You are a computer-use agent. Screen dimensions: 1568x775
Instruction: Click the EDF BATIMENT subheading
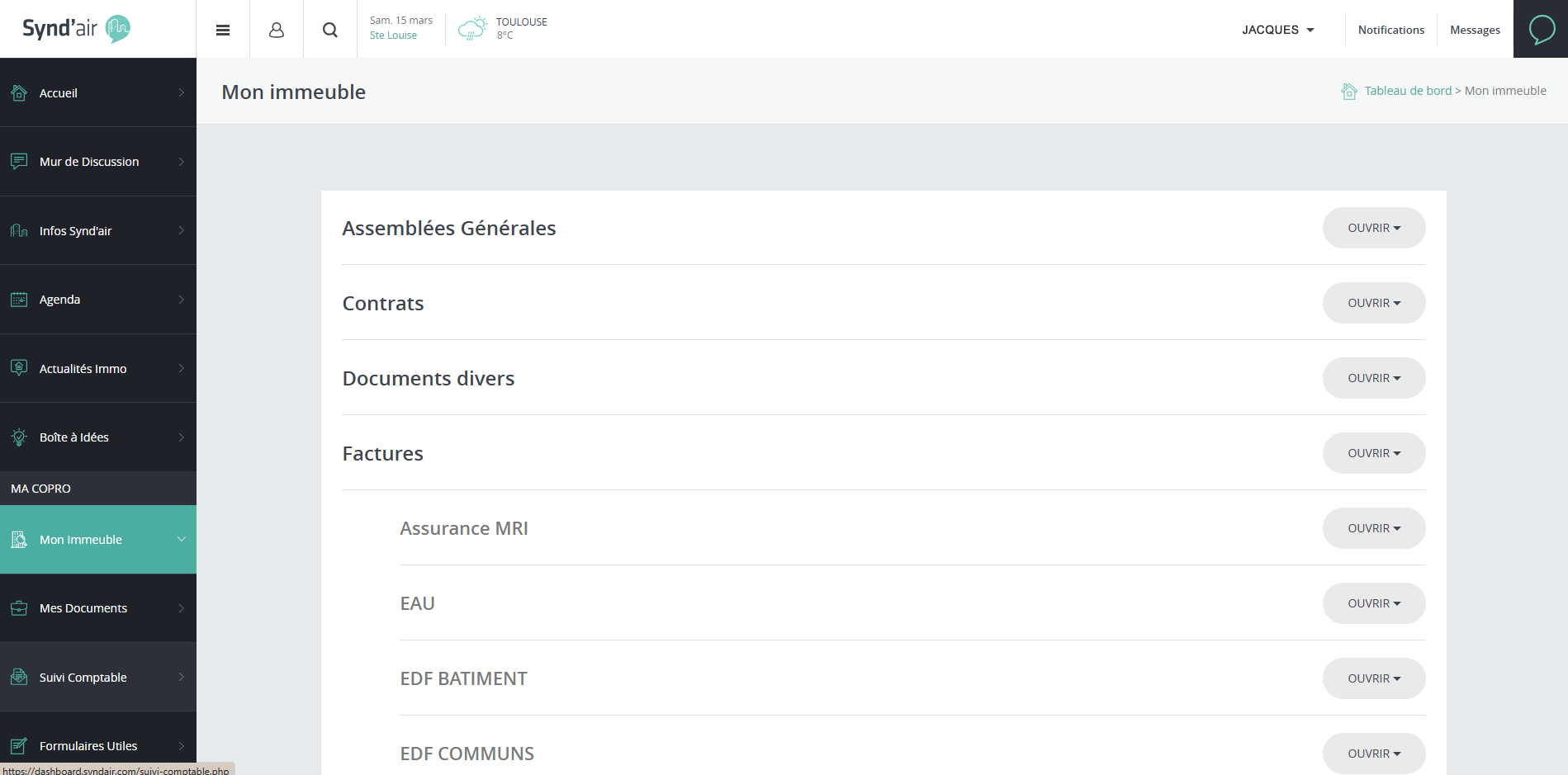click(464, 678)
